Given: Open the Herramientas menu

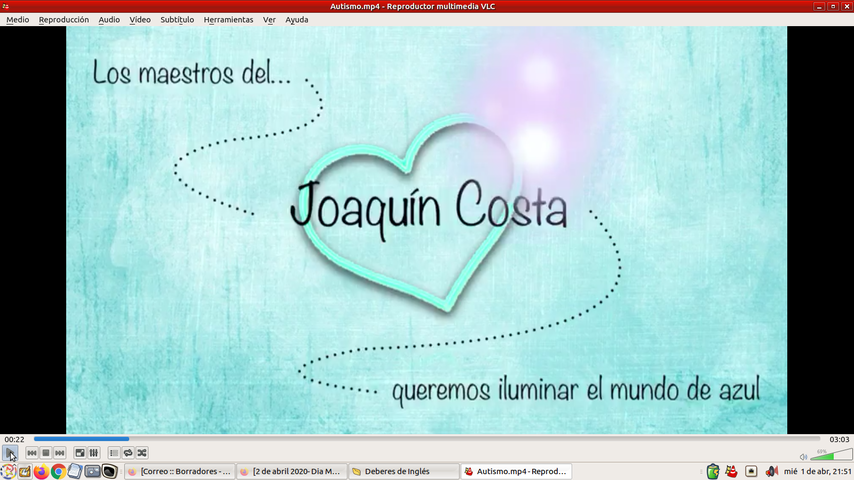Looking at the screenshot, I should pos(228,20).
